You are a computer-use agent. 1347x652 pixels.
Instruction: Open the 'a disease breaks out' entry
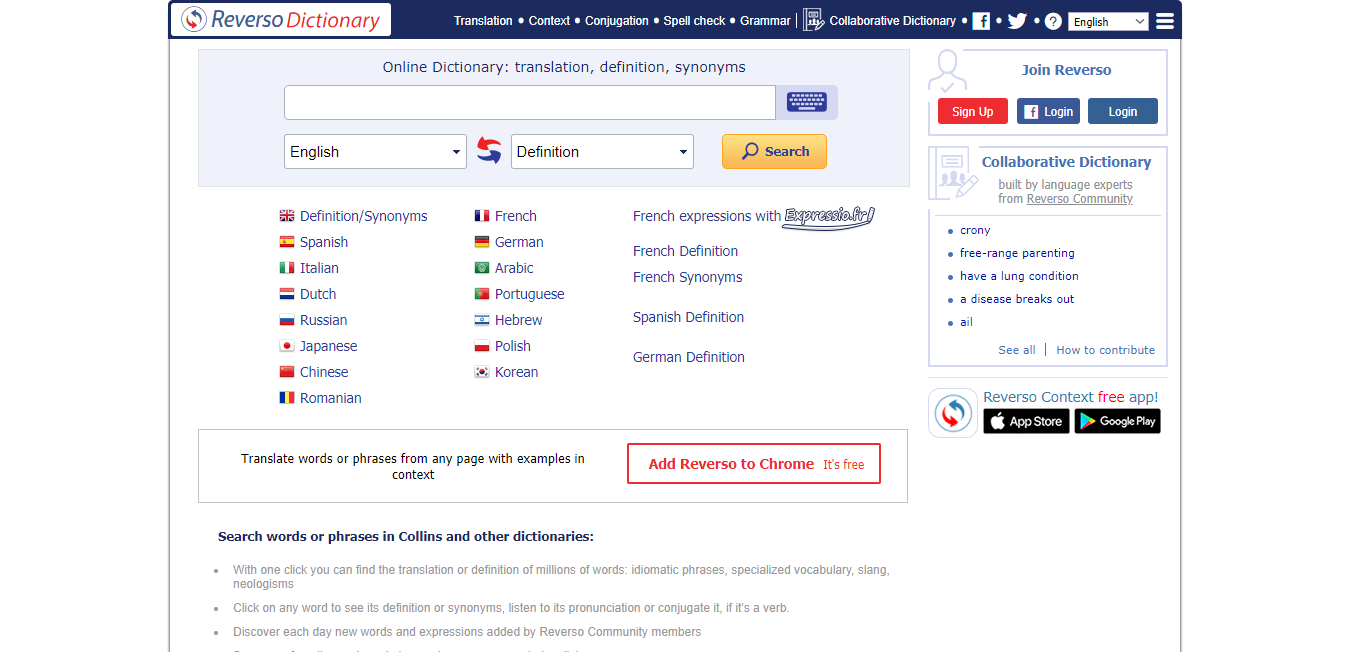click(x=1017, y=299)
